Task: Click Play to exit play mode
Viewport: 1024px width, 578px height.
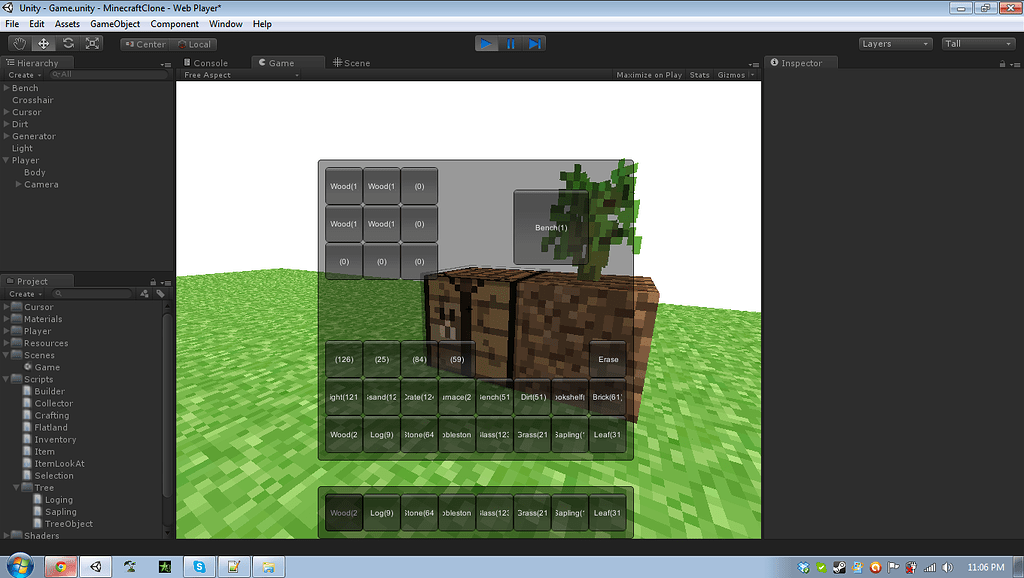Action: tap(484, 43)
